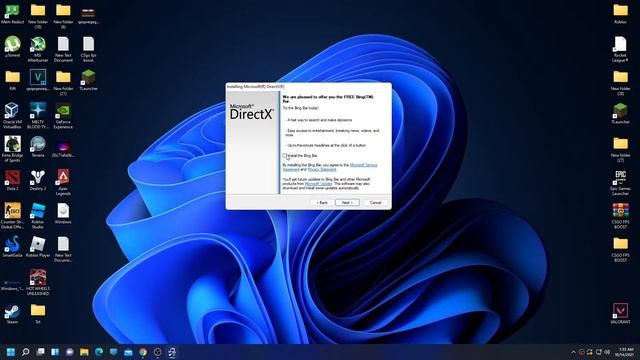Select the MELTY BLOOD desktop shortcut
This screenshot has width=640, height=360.
tap(38, 116)
